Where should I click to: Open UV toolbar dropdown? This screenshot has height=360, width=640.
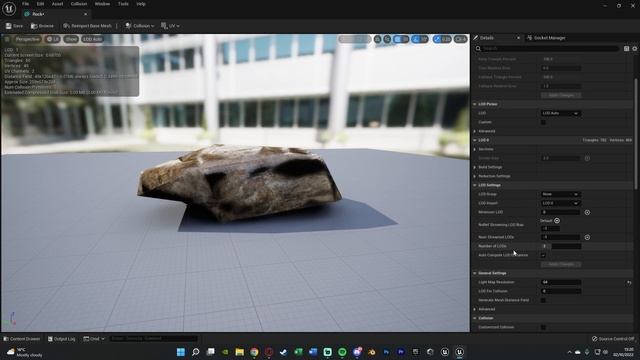(x=171, y=26)
